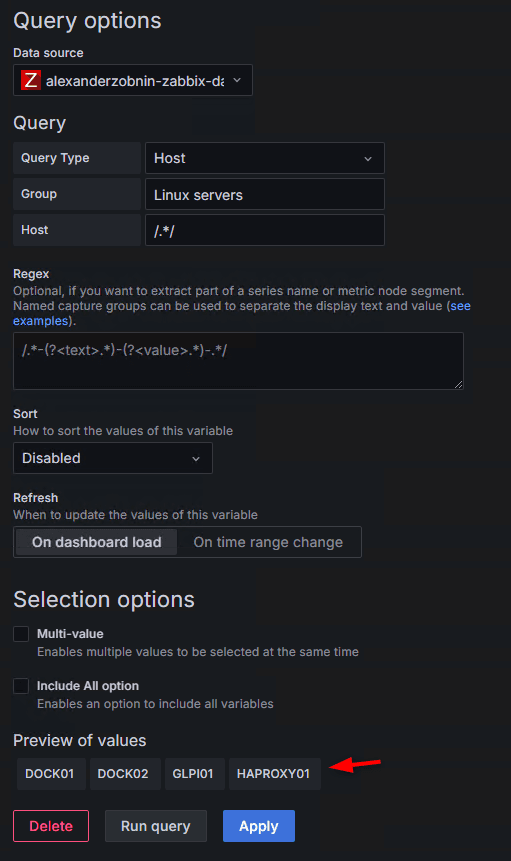The image size is (511, 861).
Task: Open the alexanderzobnin-zabbix data source selector
Action: (x=133, y=80)
